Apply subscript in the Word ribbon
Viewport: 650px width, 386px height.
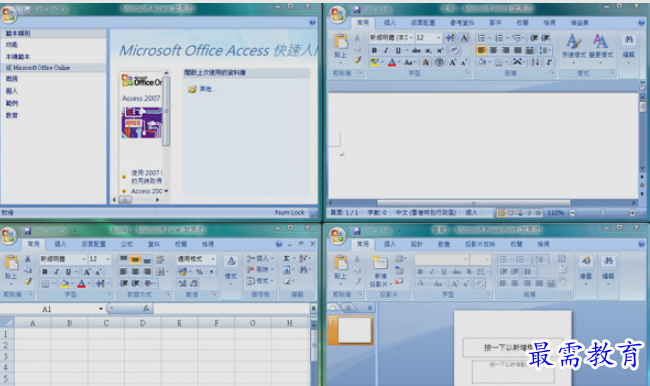coord(428,50)
